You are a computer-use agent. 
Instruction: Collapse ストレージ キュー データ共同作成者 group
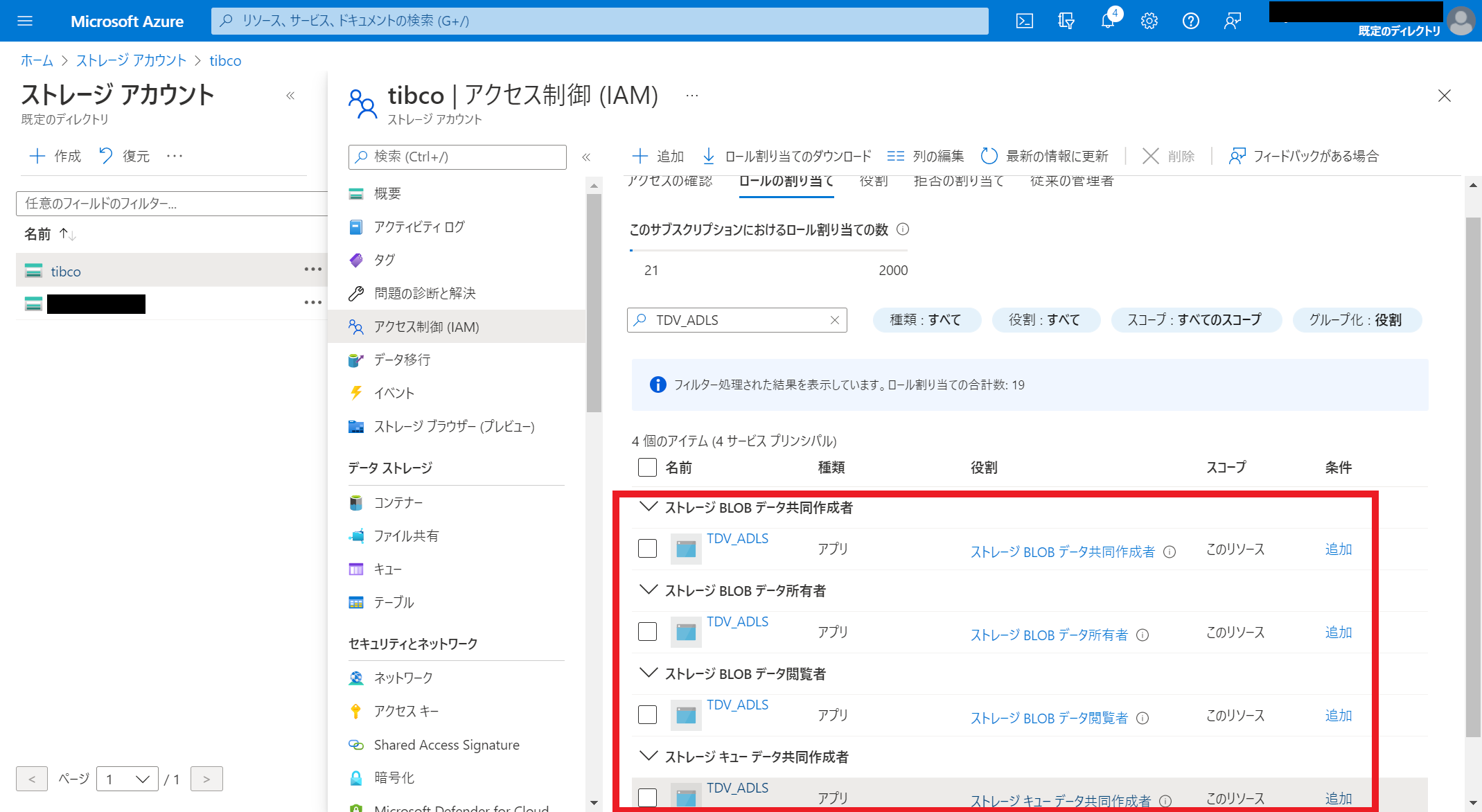pos(649,756)
